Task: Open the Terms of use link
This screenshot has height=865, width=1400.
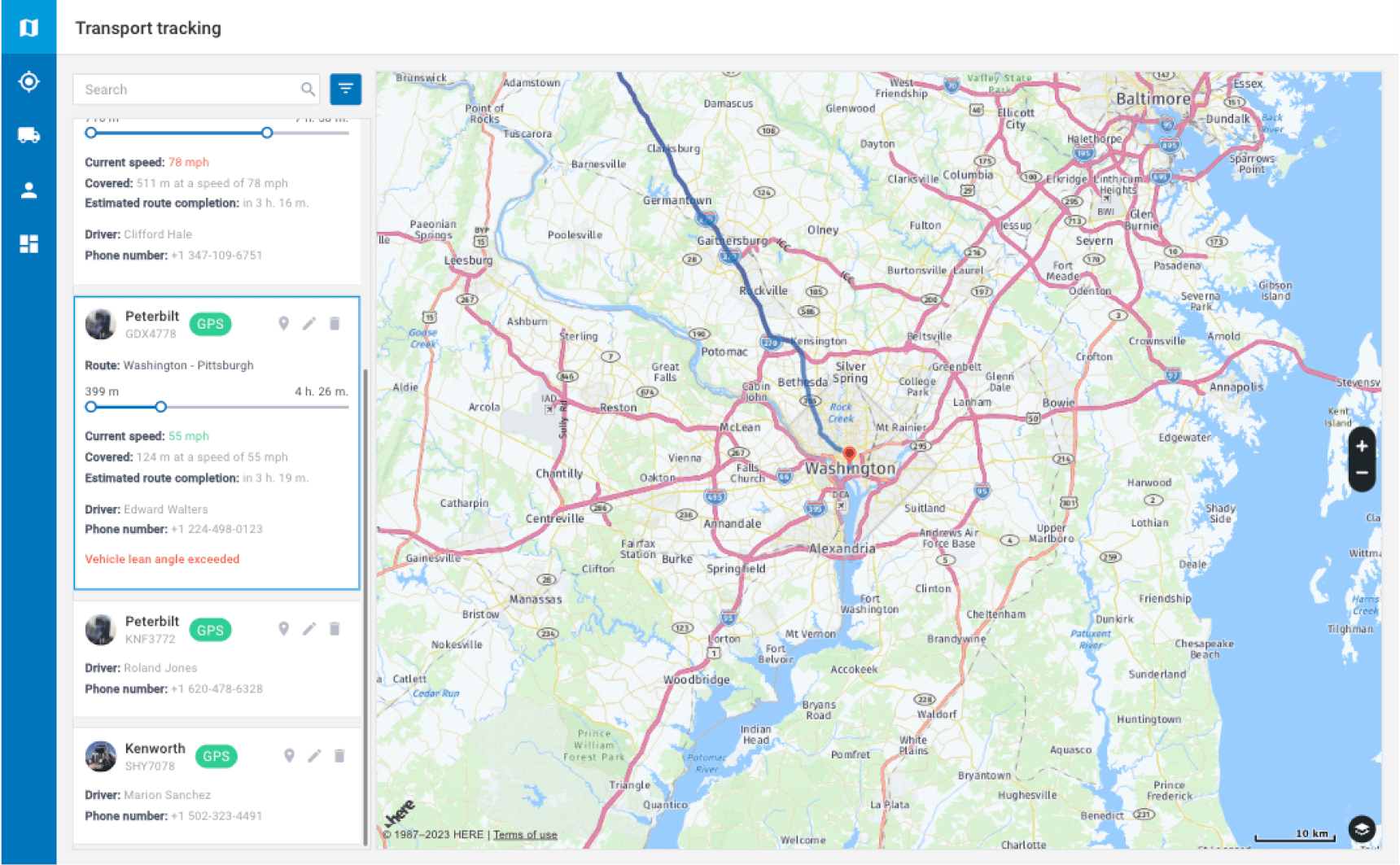Action: [x=524, y=834]
